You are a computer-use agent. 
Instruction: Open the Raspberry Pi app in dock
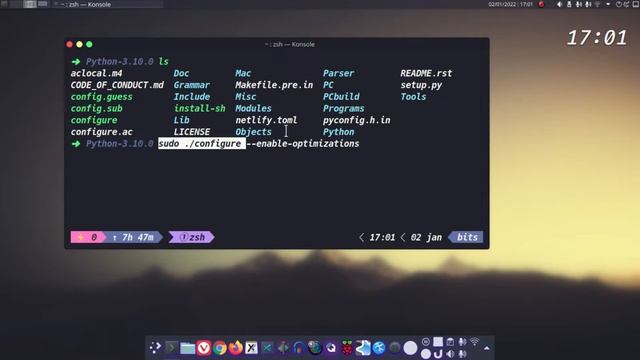pos(347,348)
